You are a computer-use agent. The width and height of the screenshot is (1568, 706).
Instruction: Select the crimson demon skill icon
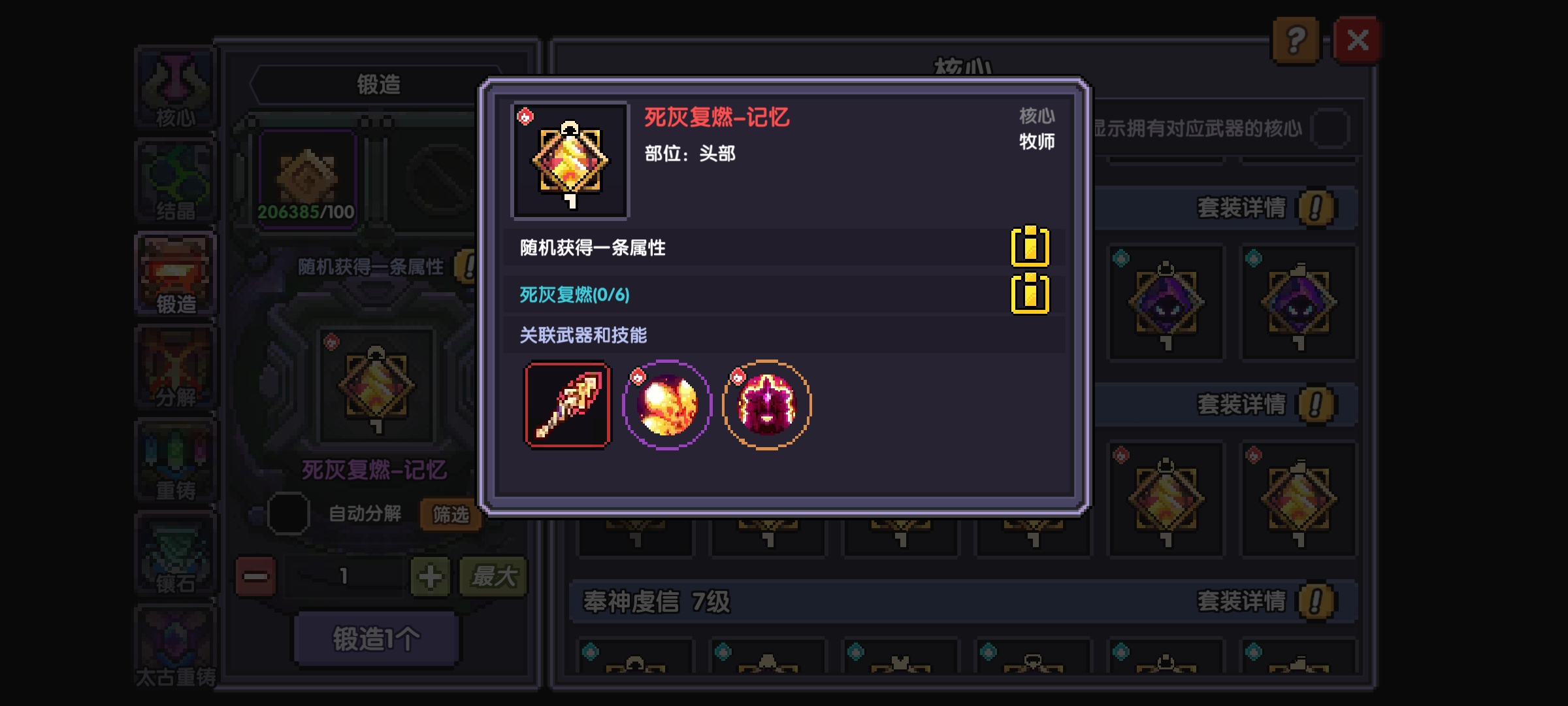(767, 405)
